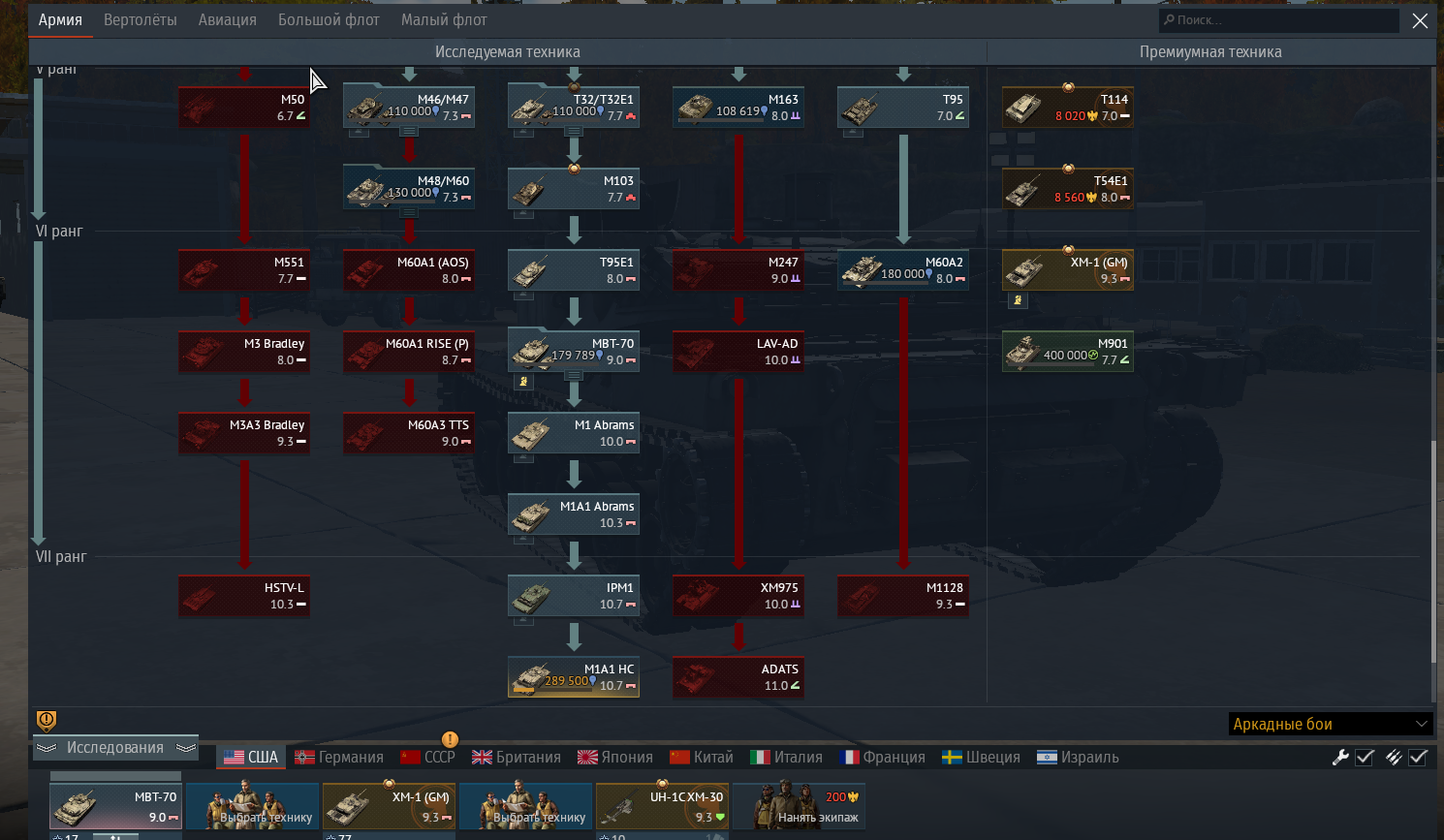Select the locked HSTV-L vehicle

(x=244, y=595)
